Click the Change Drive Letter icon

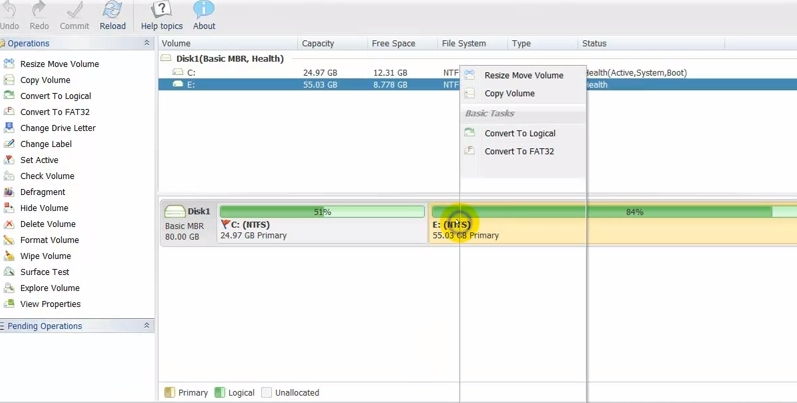click(x=9, y=128)
